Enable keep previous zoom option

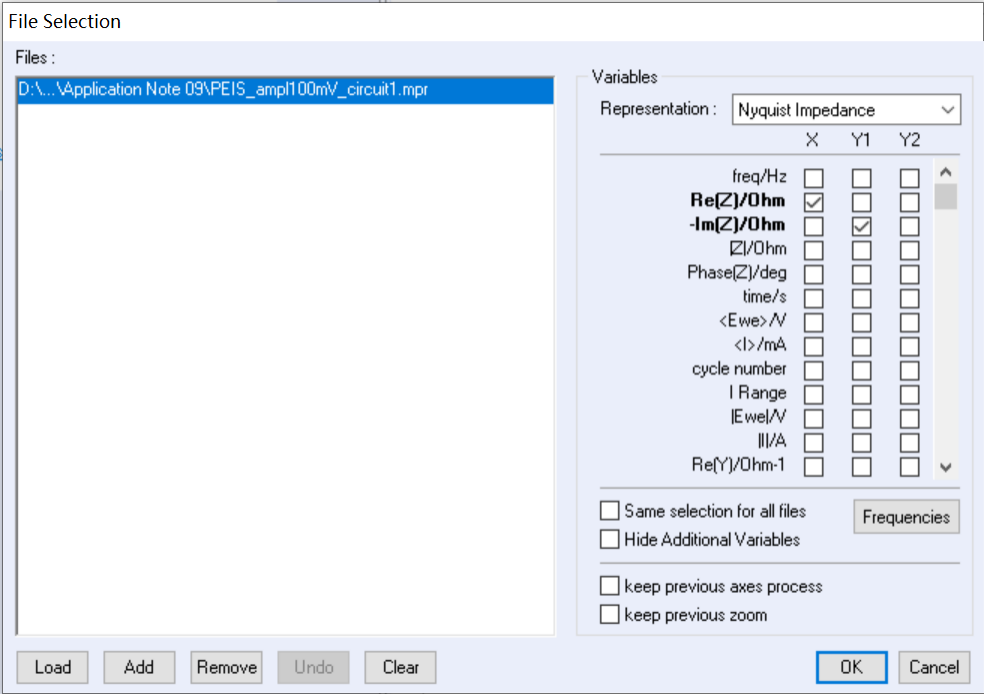point(610,615)
